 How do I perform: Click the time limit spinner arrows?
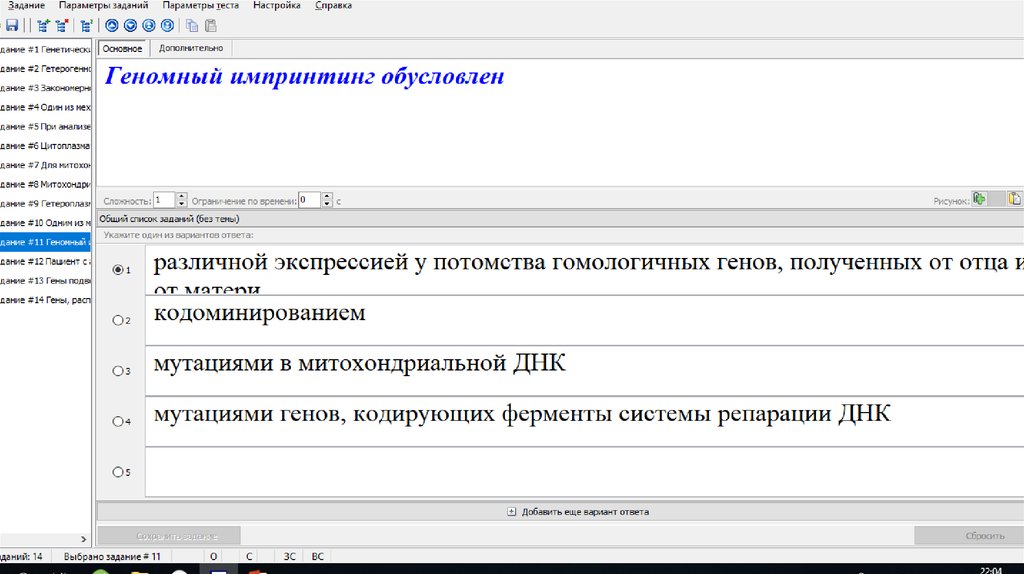coord(327,200)
